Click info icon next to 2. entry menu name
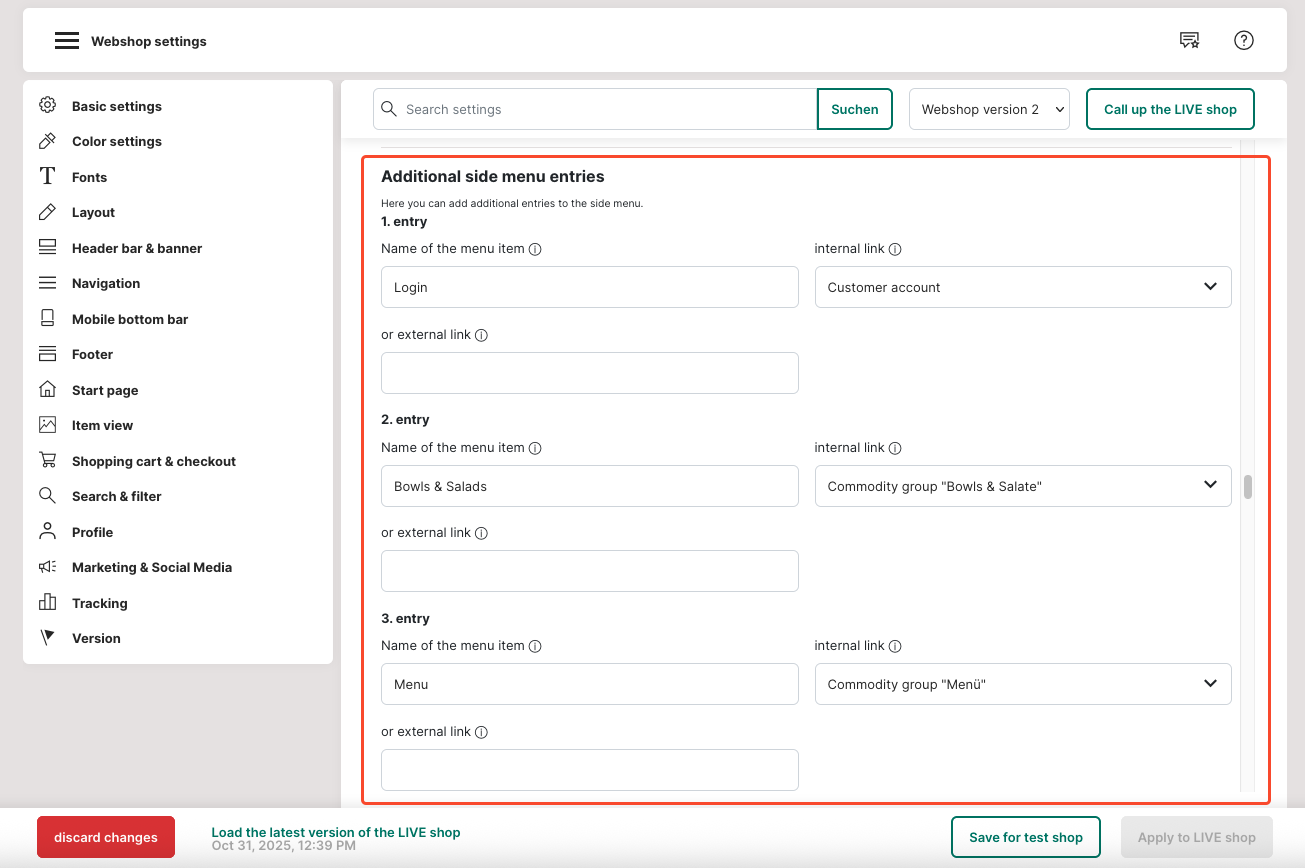The width and height of the screenshot is (1305, 868). pyautogui.click(x=535, y=448)
